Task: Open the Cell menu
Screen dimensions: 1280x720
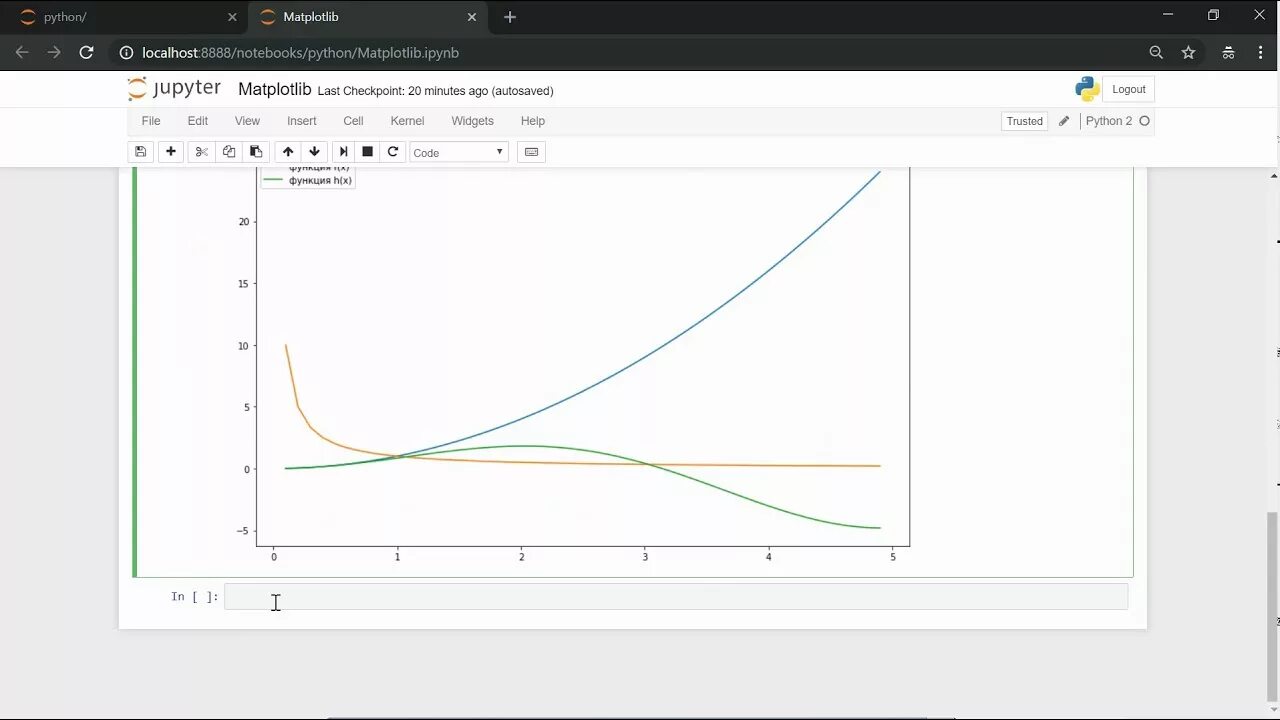Action: tap(353, 121)
